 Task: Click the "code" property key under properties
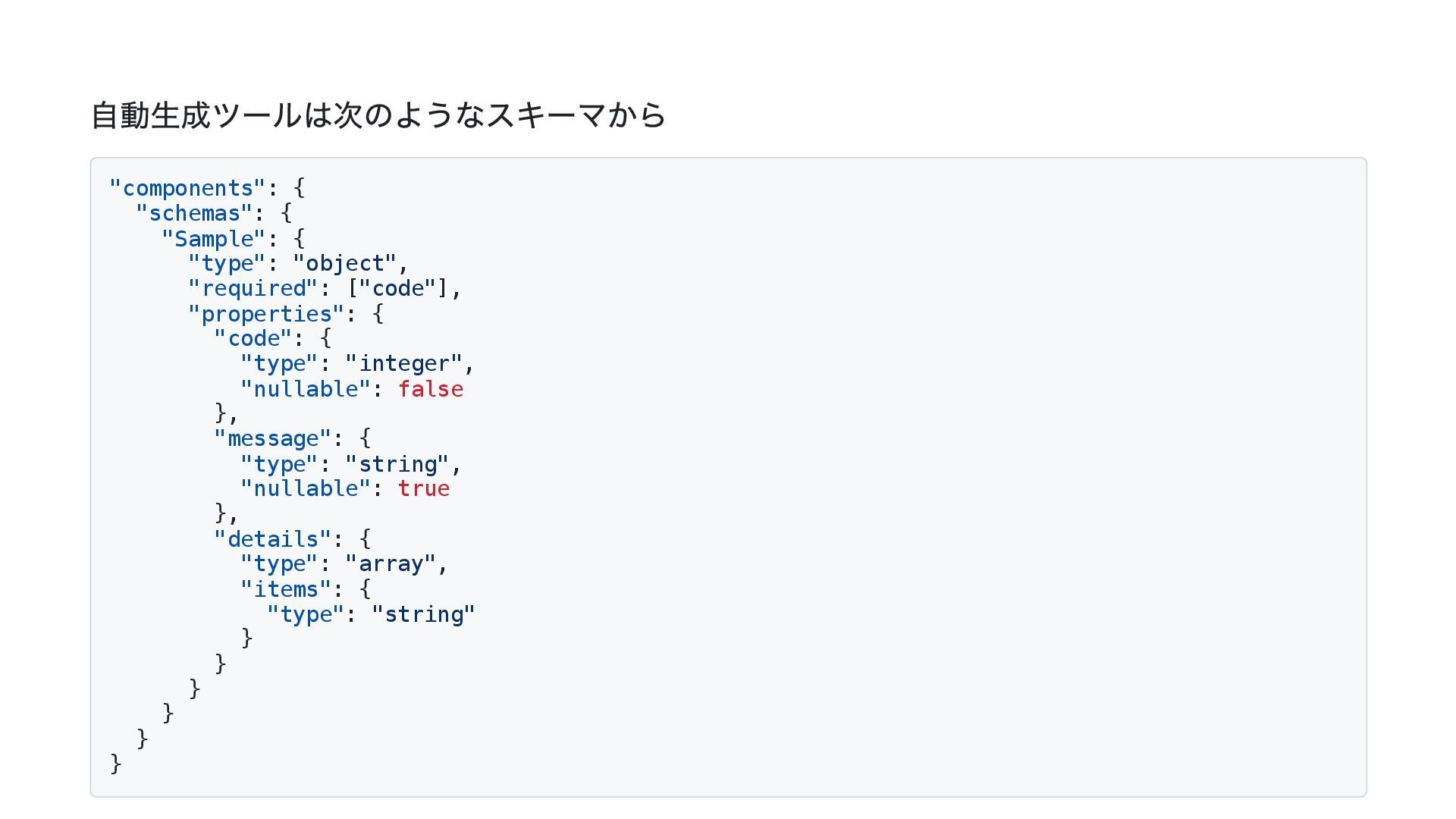[x=253, y=338]
